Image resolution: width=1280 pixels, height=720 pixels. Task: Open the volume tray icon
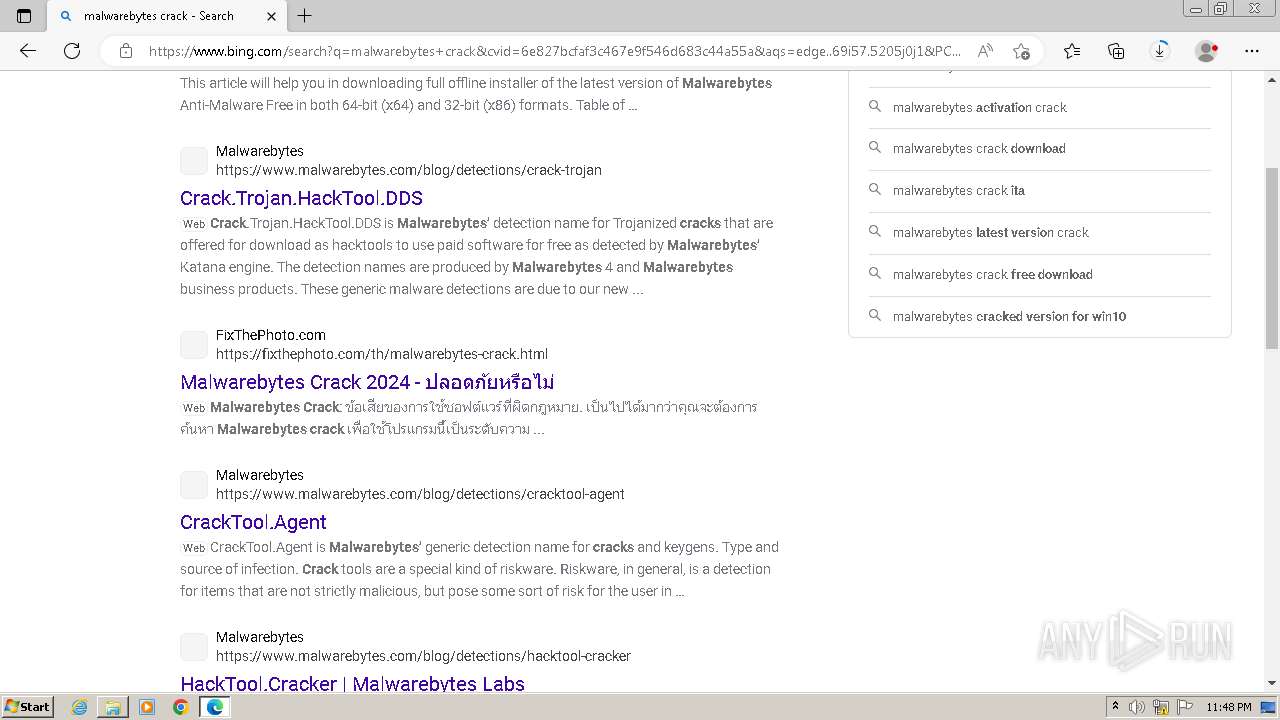(x=1137, y=707)
